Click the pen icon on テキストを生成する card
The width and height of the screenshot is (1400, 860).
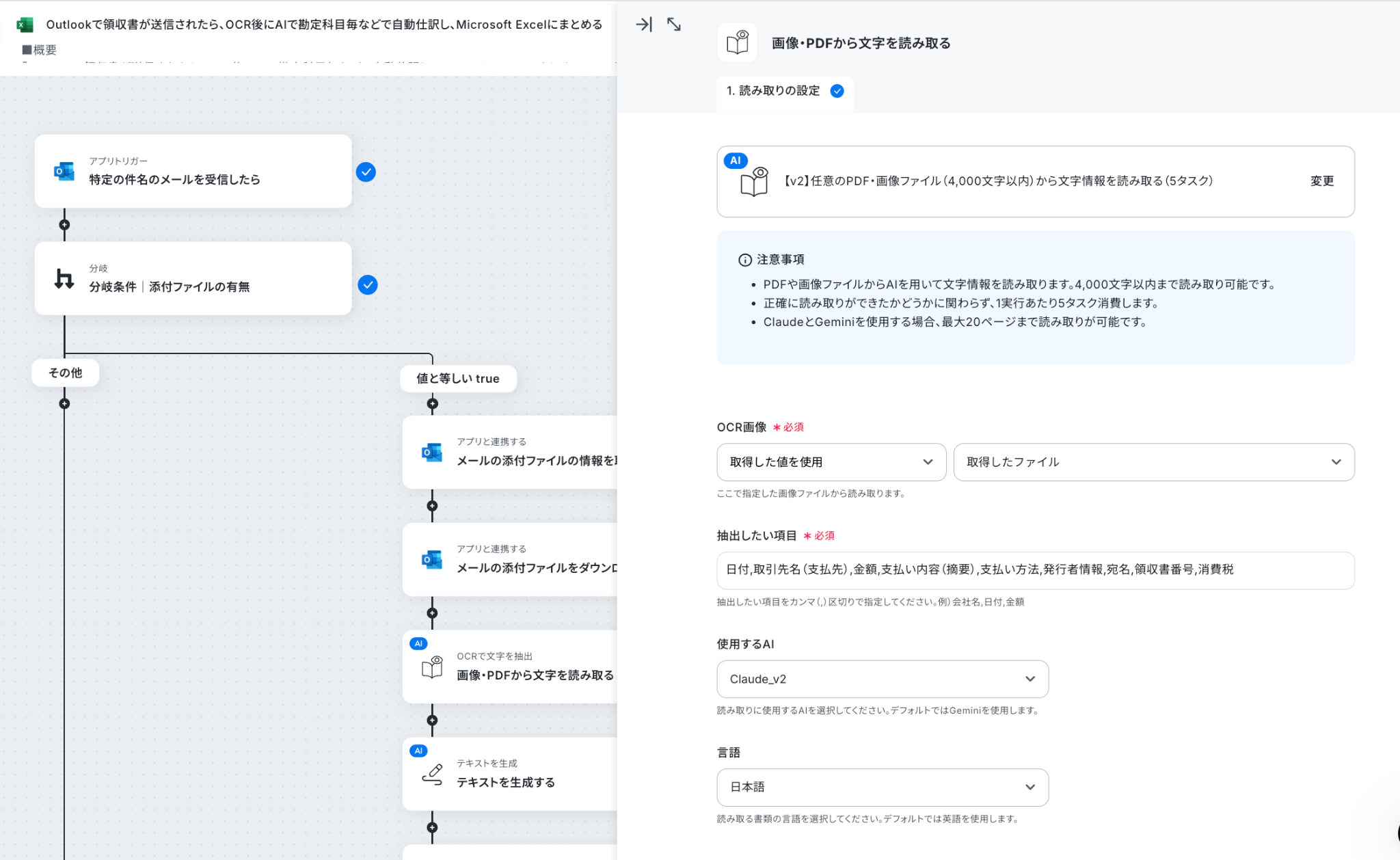tap(432, 774)
